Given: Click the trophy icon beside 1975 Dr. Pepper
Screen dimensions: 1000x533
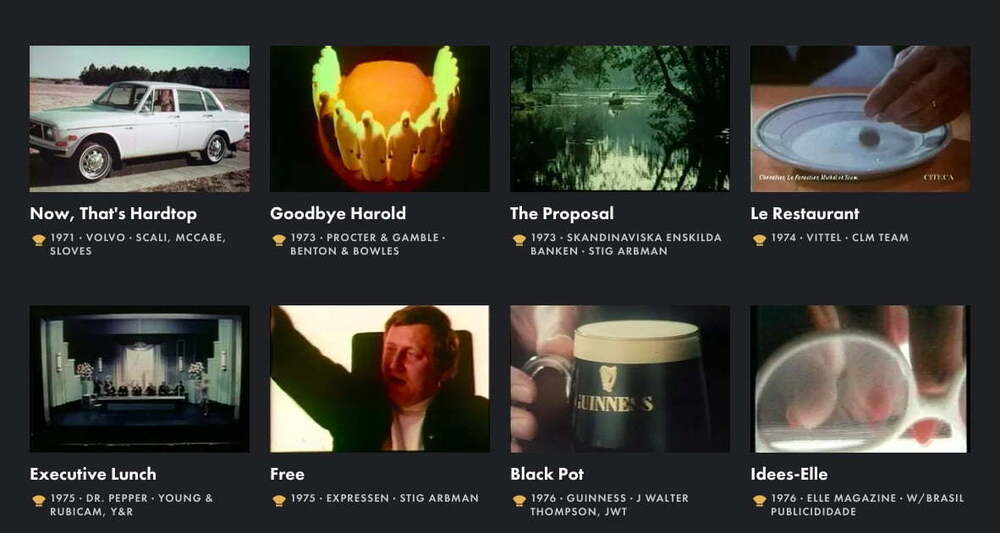Looking at the screenshot, I should (39, 501).
